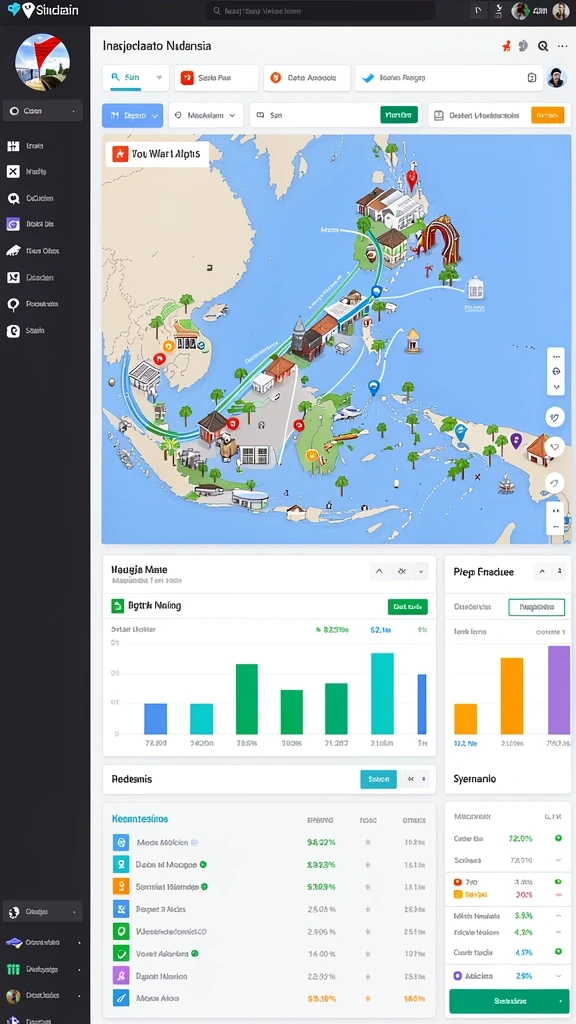This screenshot has width=576, height=1024.
Task: Click the clipboard icon in the tab row
Action: pos(532,78)
